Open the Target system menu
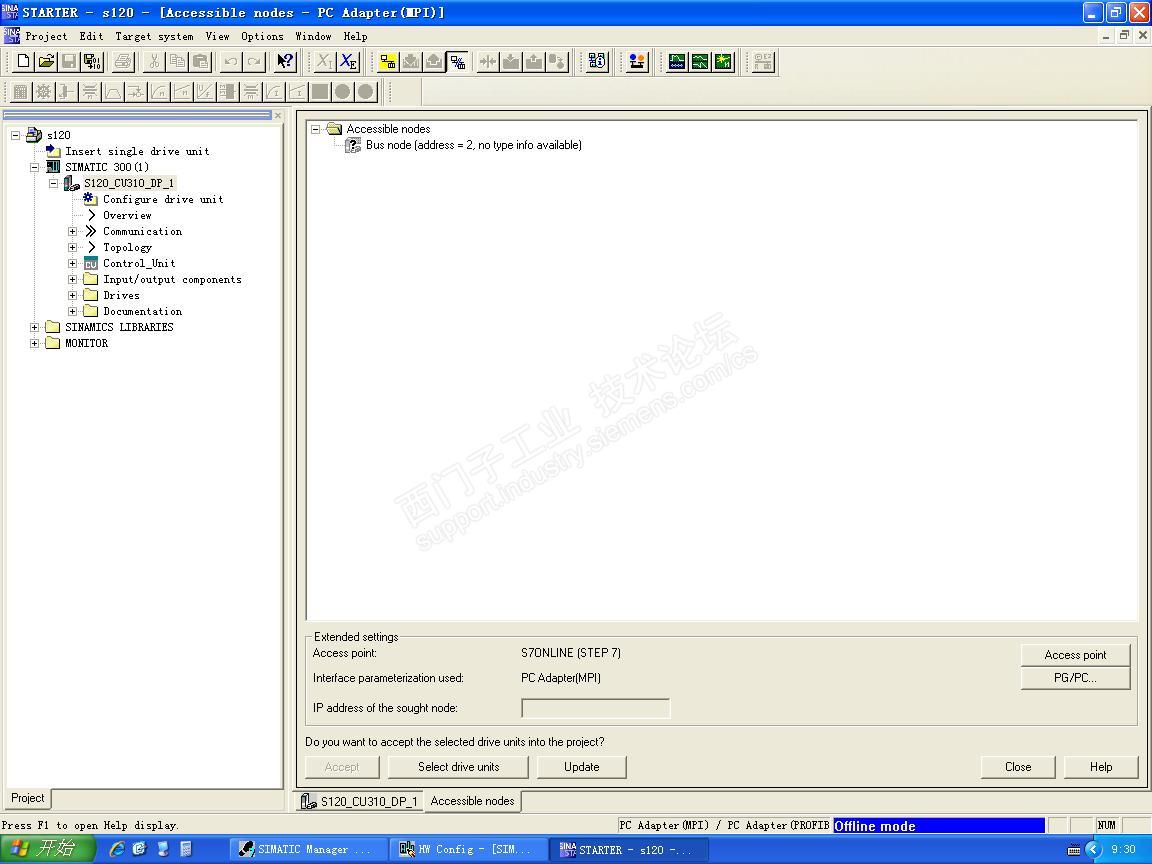The height and width of the screenshot is (864, 1152). 154,36
